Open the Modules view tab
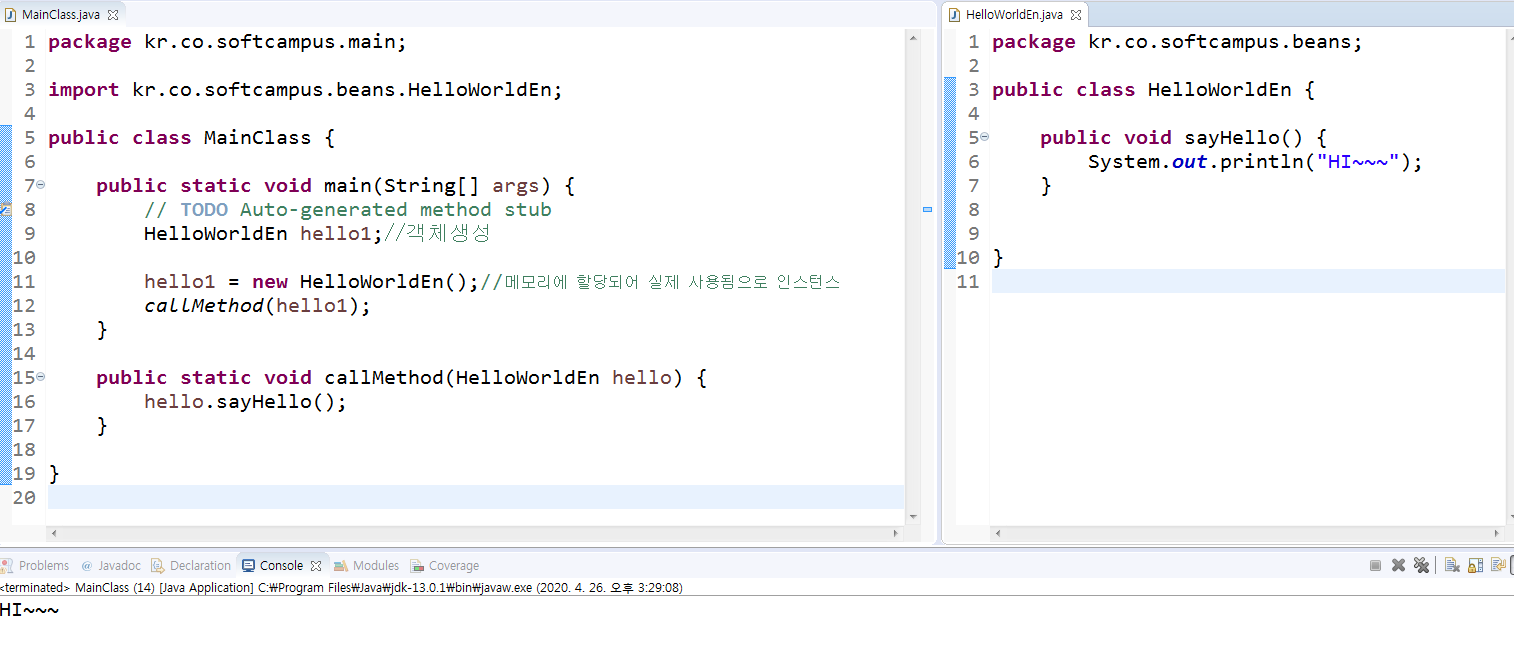 point(367,566)
